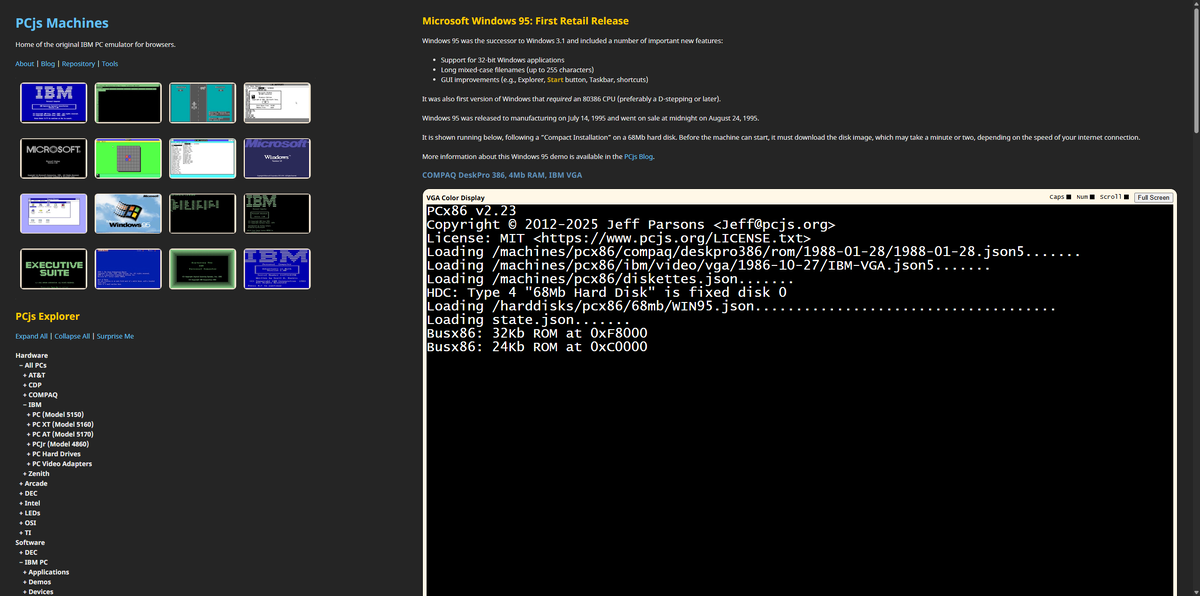Click the VGA Color Display label
The width and height of the screenshot is (1200, 596).
click(x=455, y=198)
